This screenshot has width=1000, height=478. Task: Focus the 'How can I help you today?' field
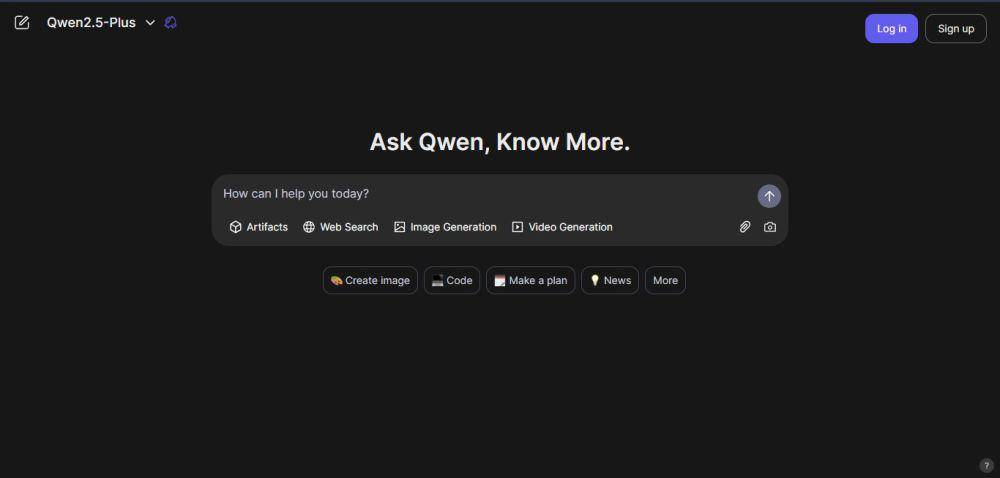click(x=487, y=194)
